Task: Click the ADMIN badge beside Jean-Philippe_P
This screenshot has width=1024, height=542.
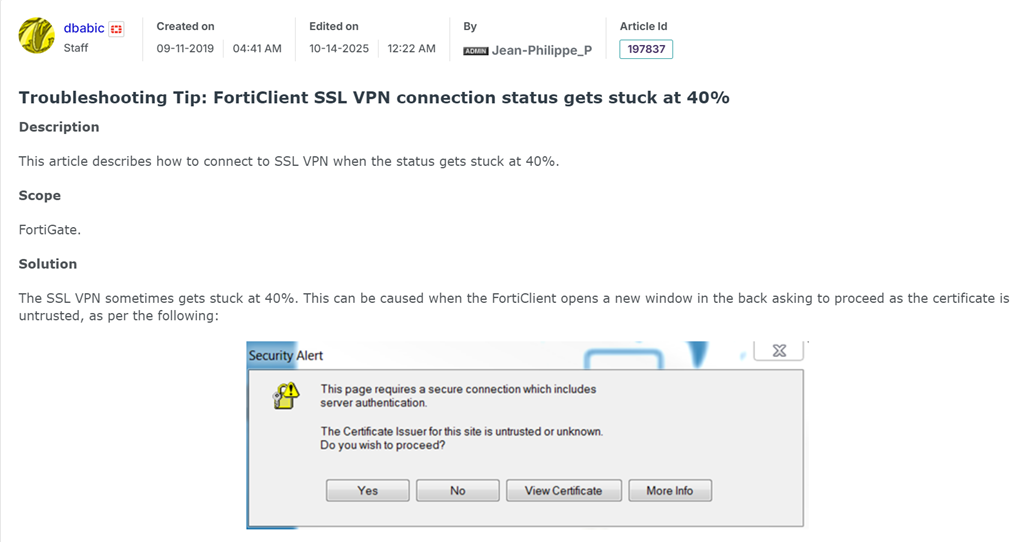Action: (x=475, y=50)
